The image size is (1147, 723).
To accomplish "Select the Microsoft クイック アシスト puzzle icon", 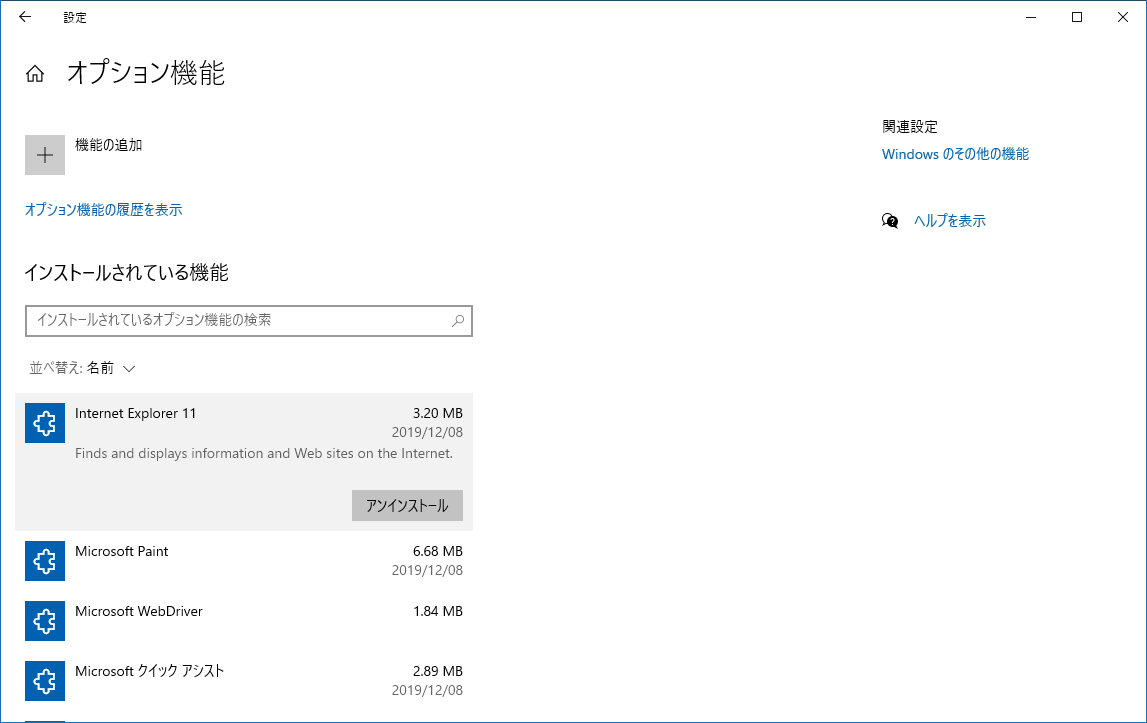I will point(45,681).
